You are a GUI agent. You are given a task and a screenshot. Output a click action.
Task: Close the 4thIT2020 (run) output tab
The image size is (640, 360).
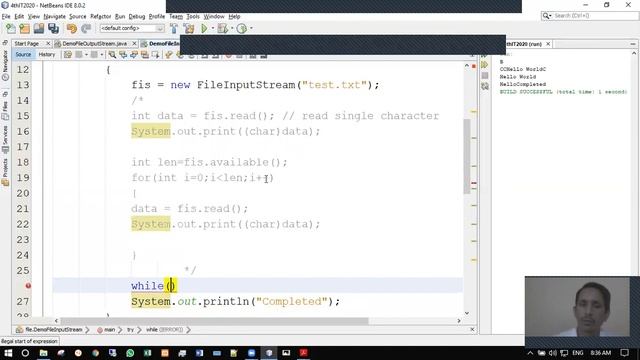click(x=548, y=44)
